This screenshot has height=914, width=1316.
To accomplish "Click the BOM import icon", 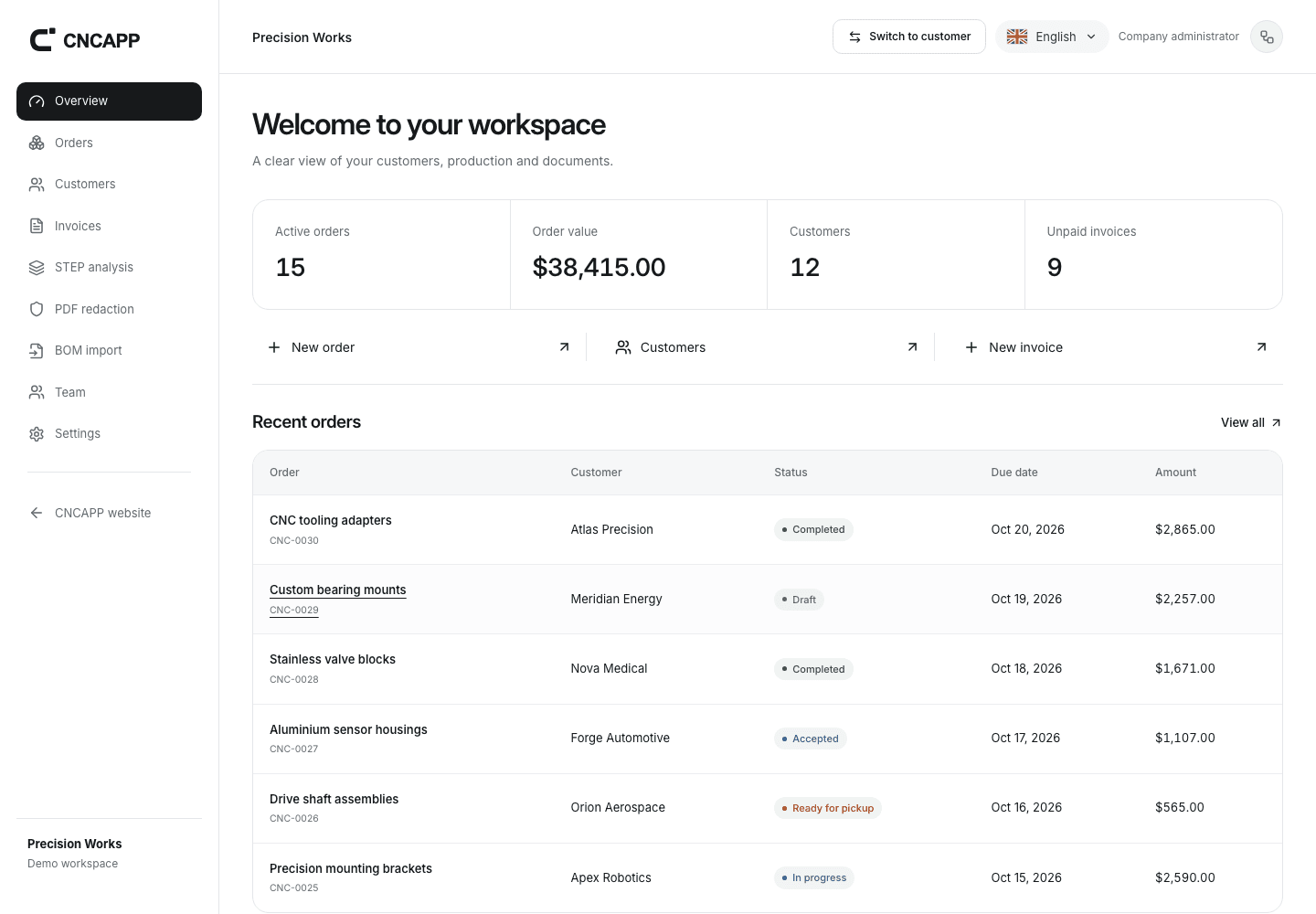I will pos(37,351).
